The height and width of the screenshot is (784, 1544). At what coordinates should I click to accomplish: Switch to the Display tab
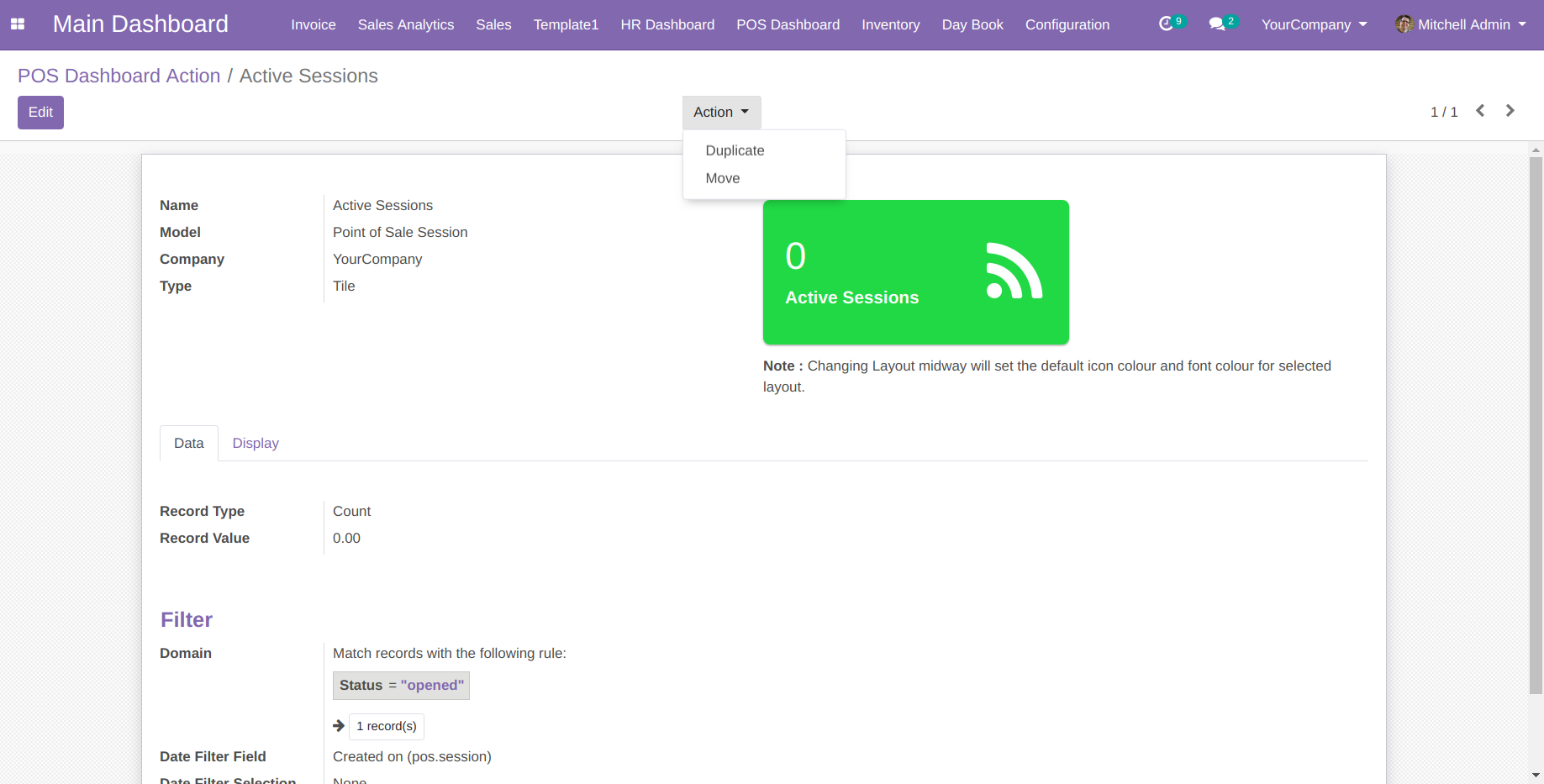pyautogui.click(x=256, y=443)
